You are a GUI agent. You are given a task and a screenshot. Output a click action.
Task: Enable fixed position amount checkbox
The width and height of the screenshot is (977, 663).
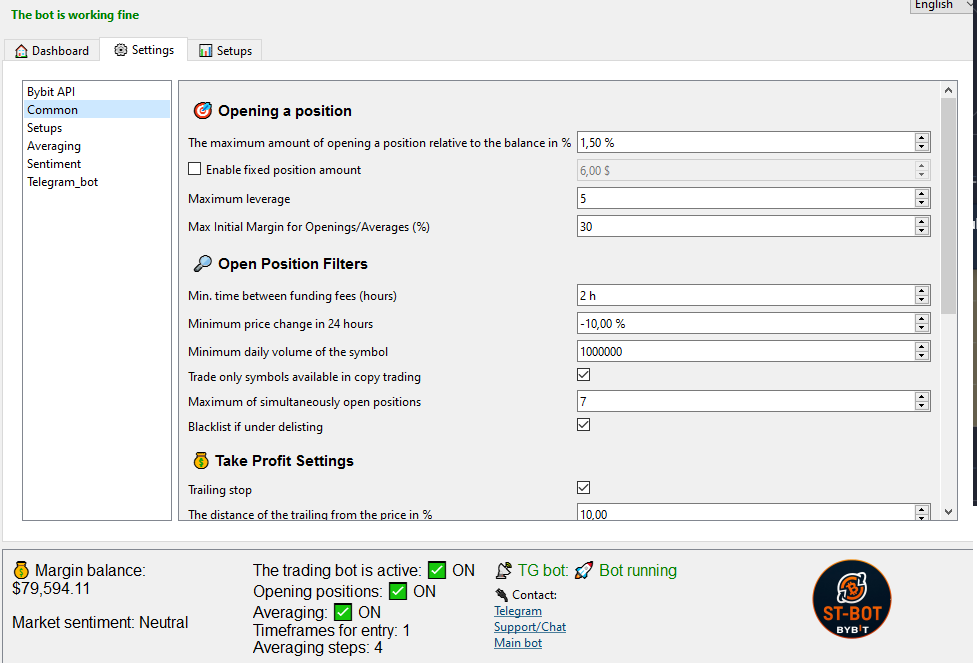[x=194, y=169]
